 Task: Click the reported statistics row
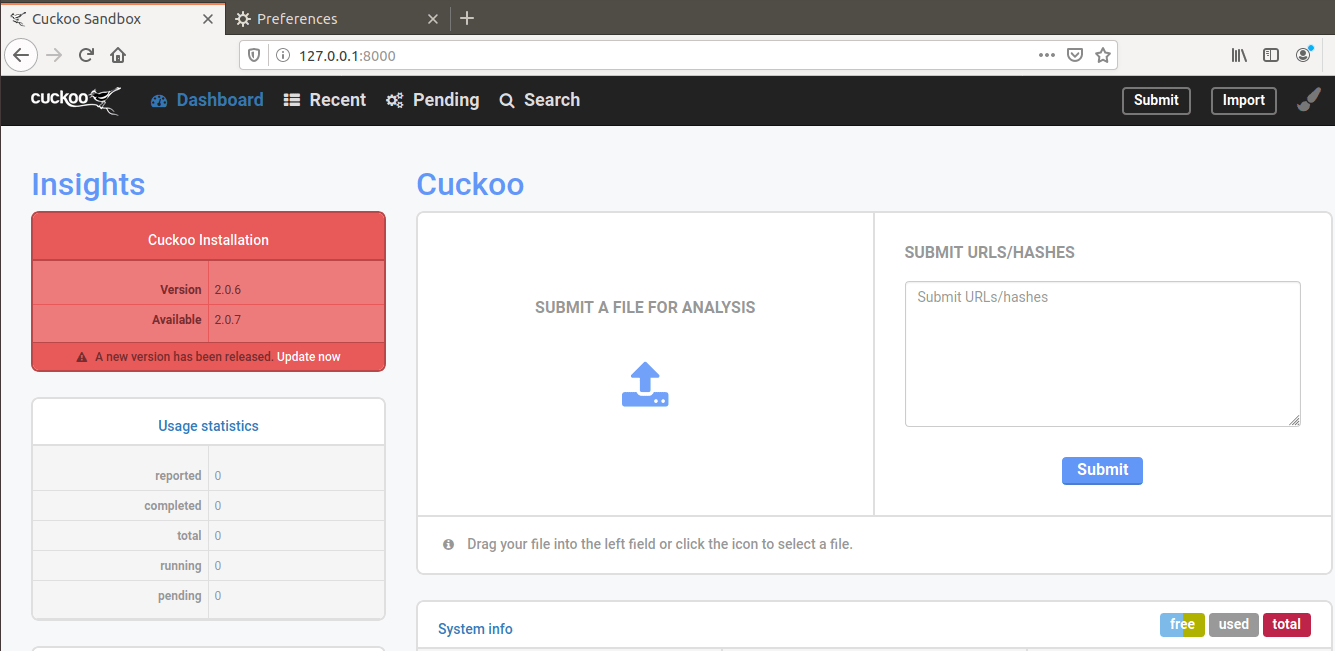coord(208,476)
